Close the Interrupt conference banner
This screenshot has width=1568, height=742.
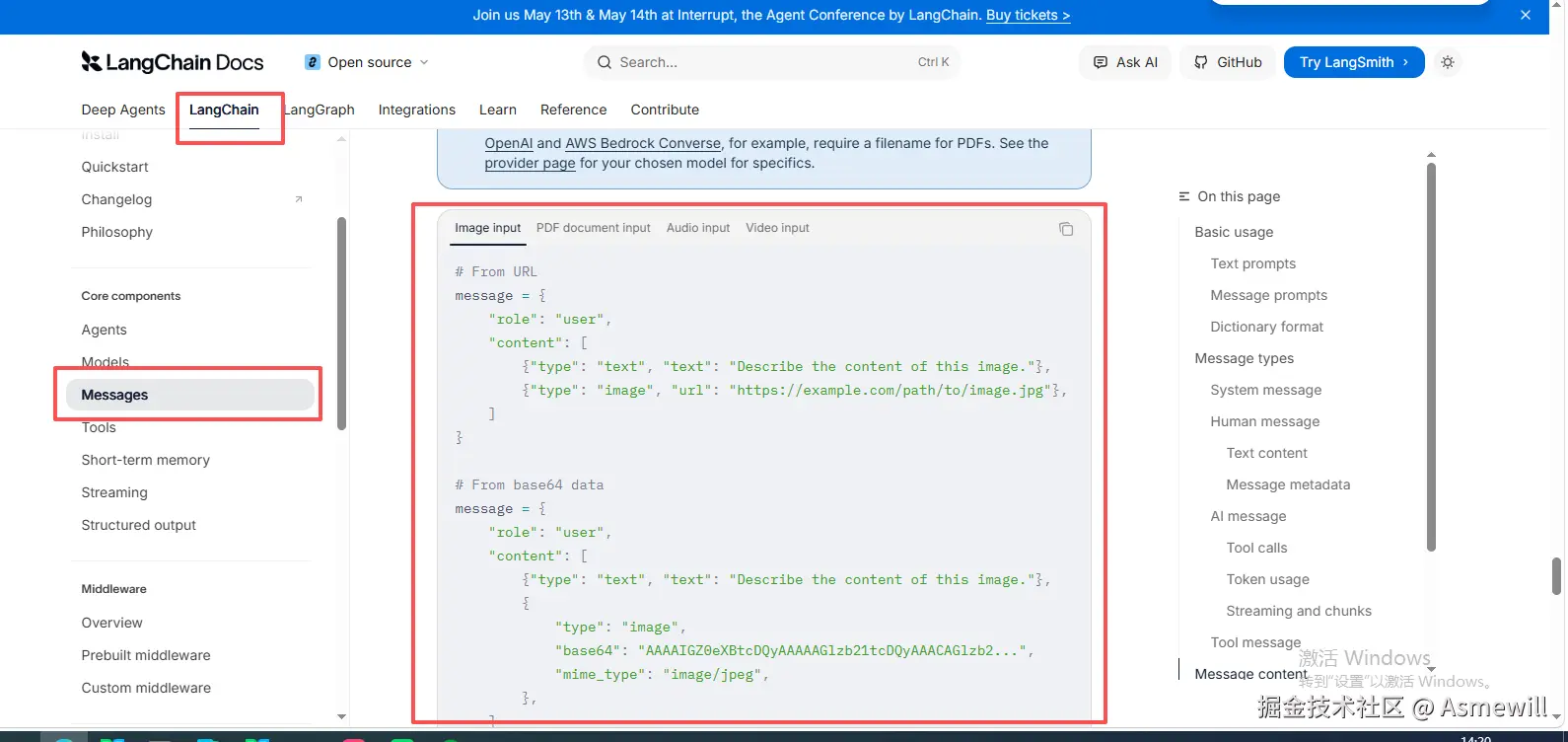coord(1526,15)
